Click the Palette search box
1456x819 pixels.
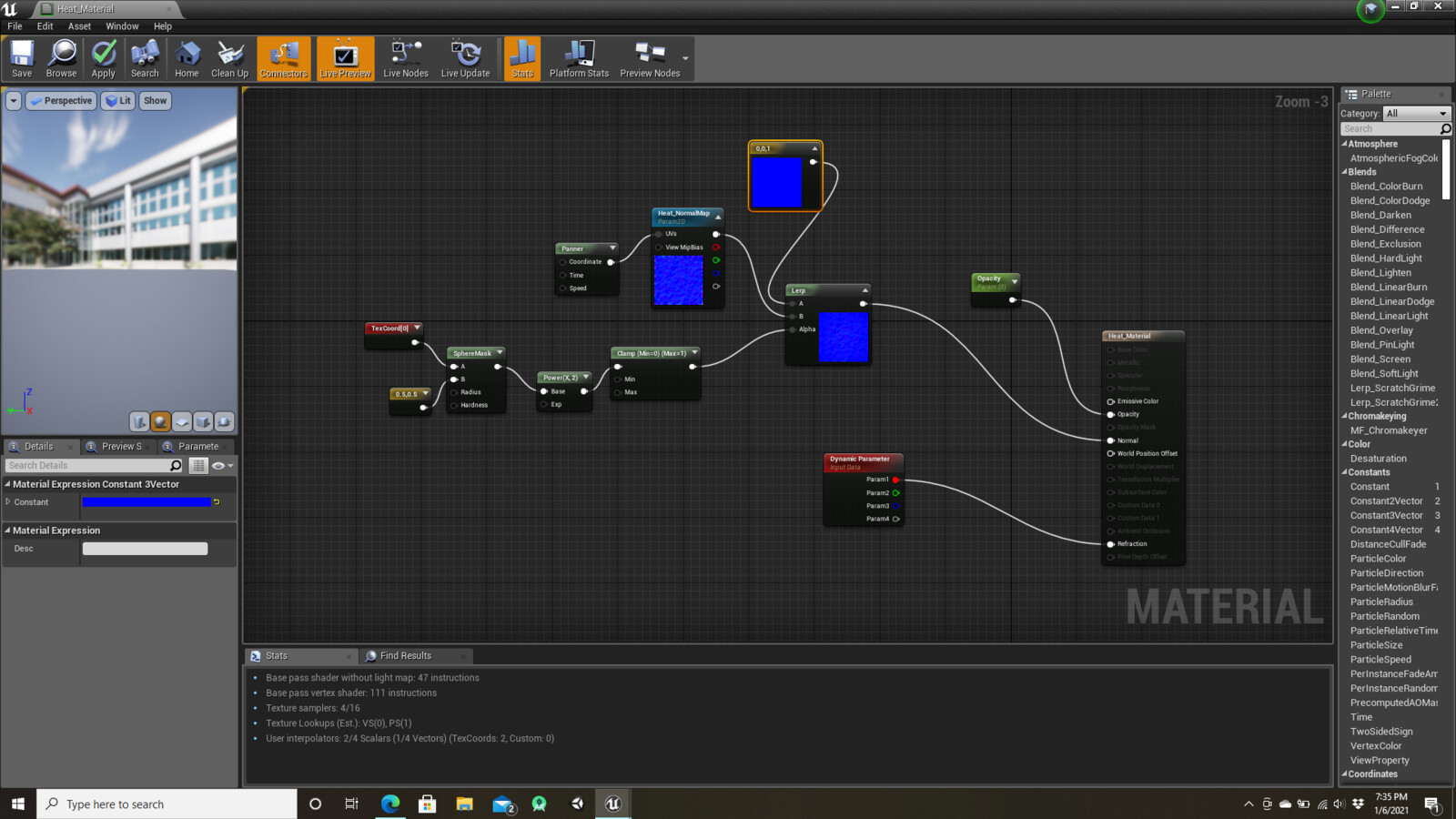1396,129
